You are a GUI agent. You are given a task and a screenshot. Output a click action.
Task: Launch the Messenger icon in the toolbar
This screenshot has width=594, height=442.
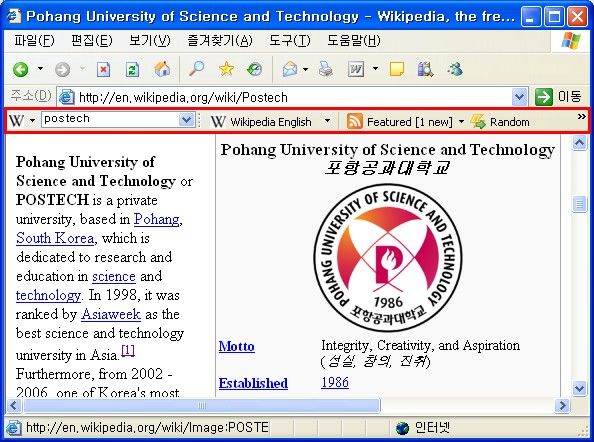[455, 69]
